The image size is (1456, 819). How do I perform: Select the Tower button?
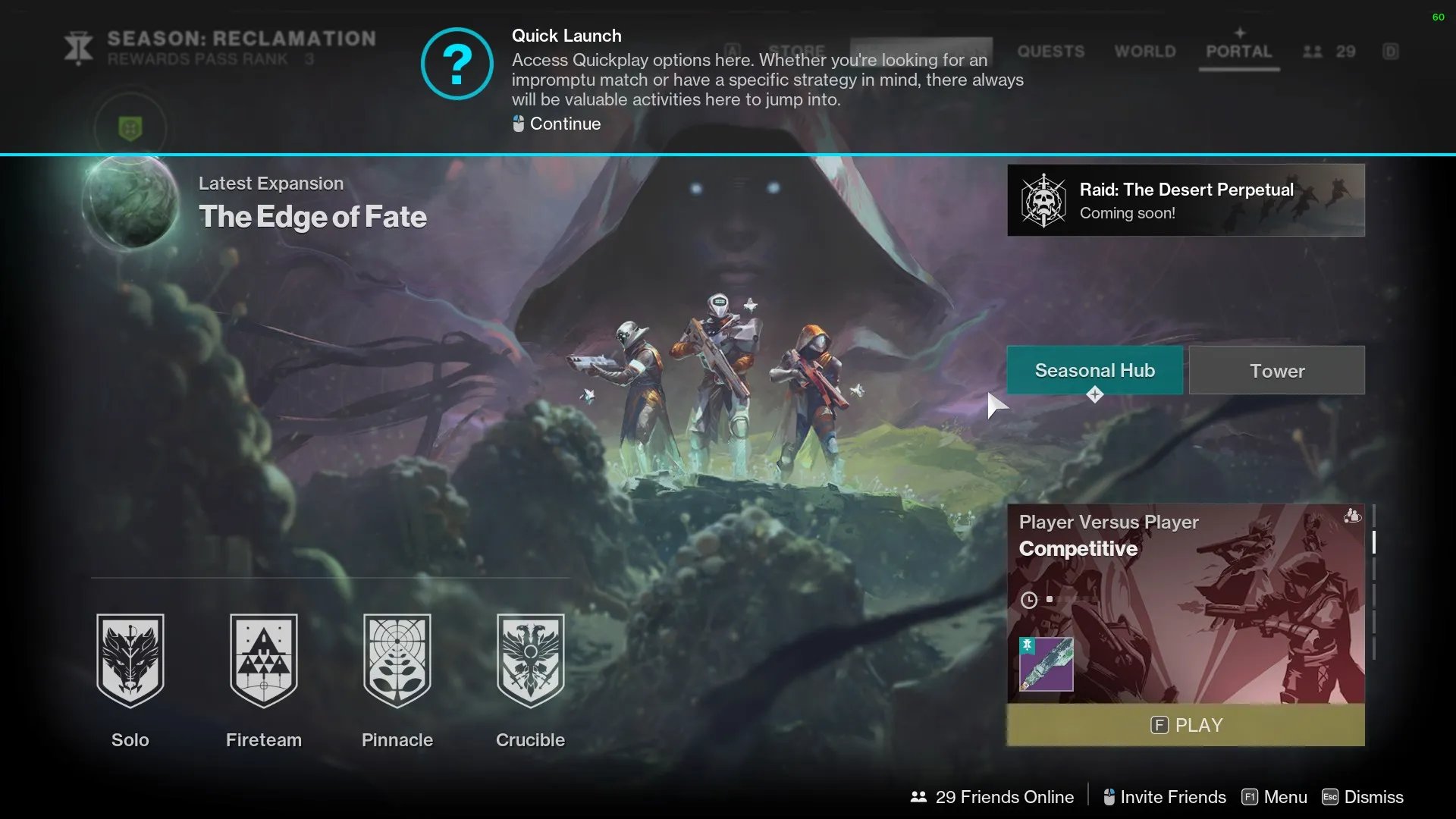pos(1276,371)
